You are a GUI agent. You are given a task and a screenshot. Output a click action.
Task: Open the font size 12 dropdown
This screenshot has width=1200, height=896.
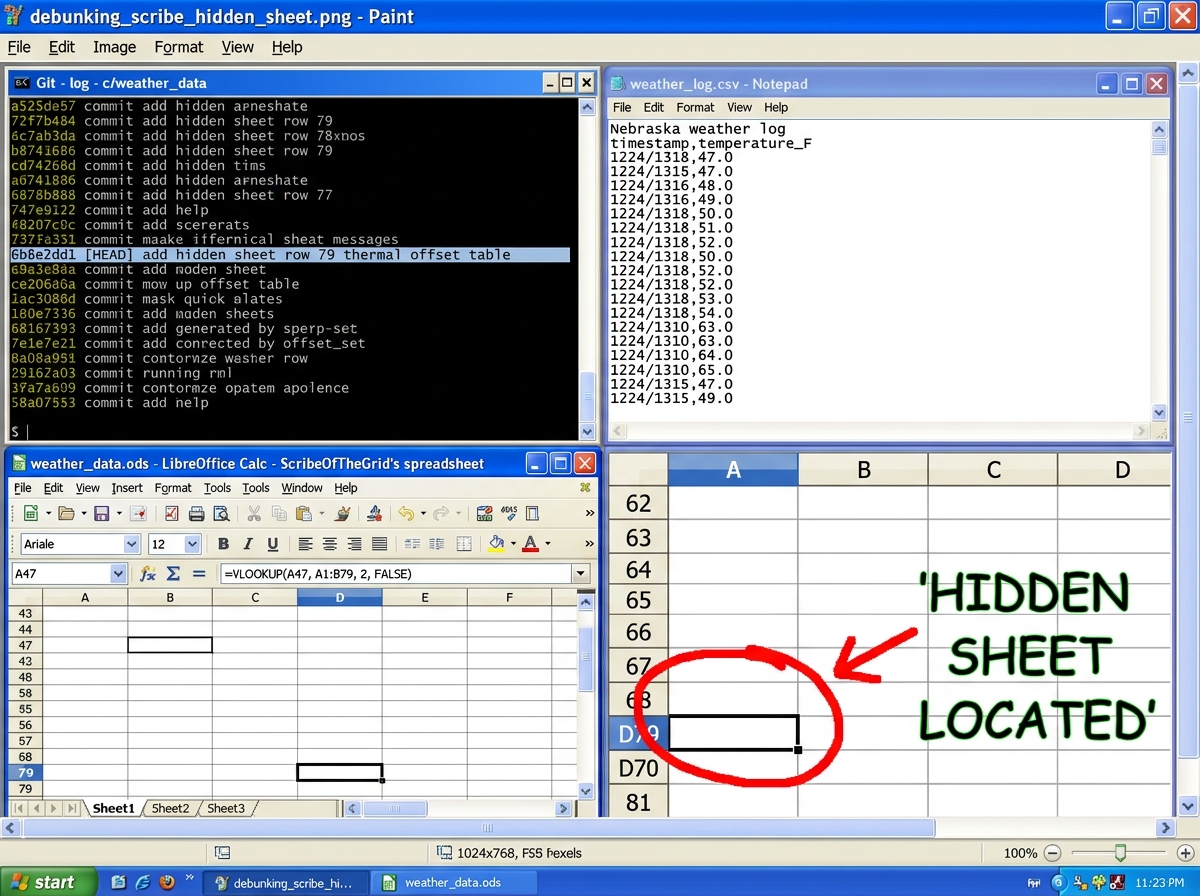pos(193,544)
